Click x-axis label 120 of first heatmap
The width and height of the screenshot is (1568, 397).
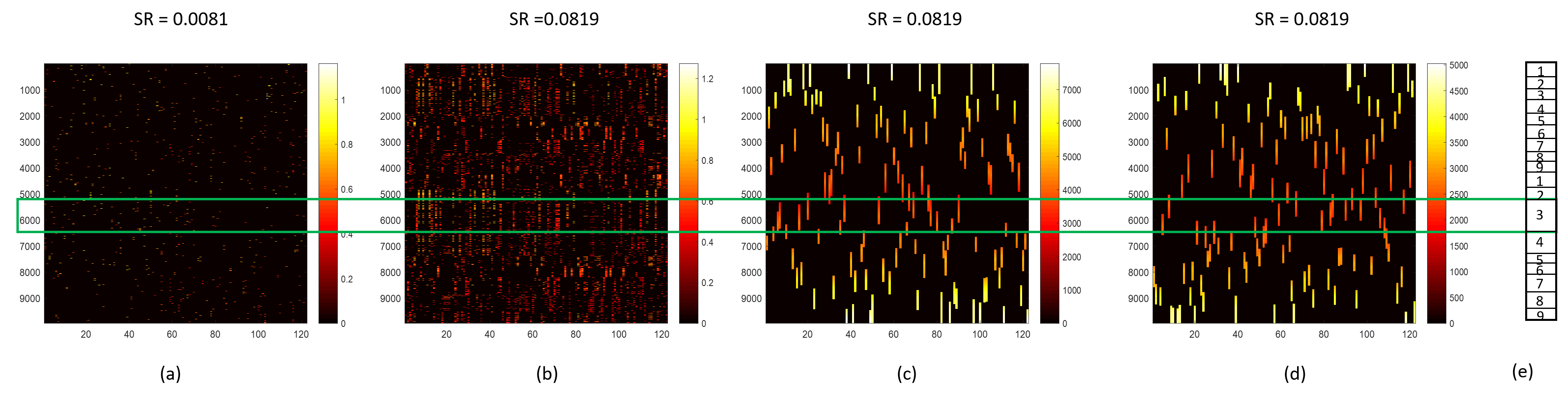tap(301, 334)
